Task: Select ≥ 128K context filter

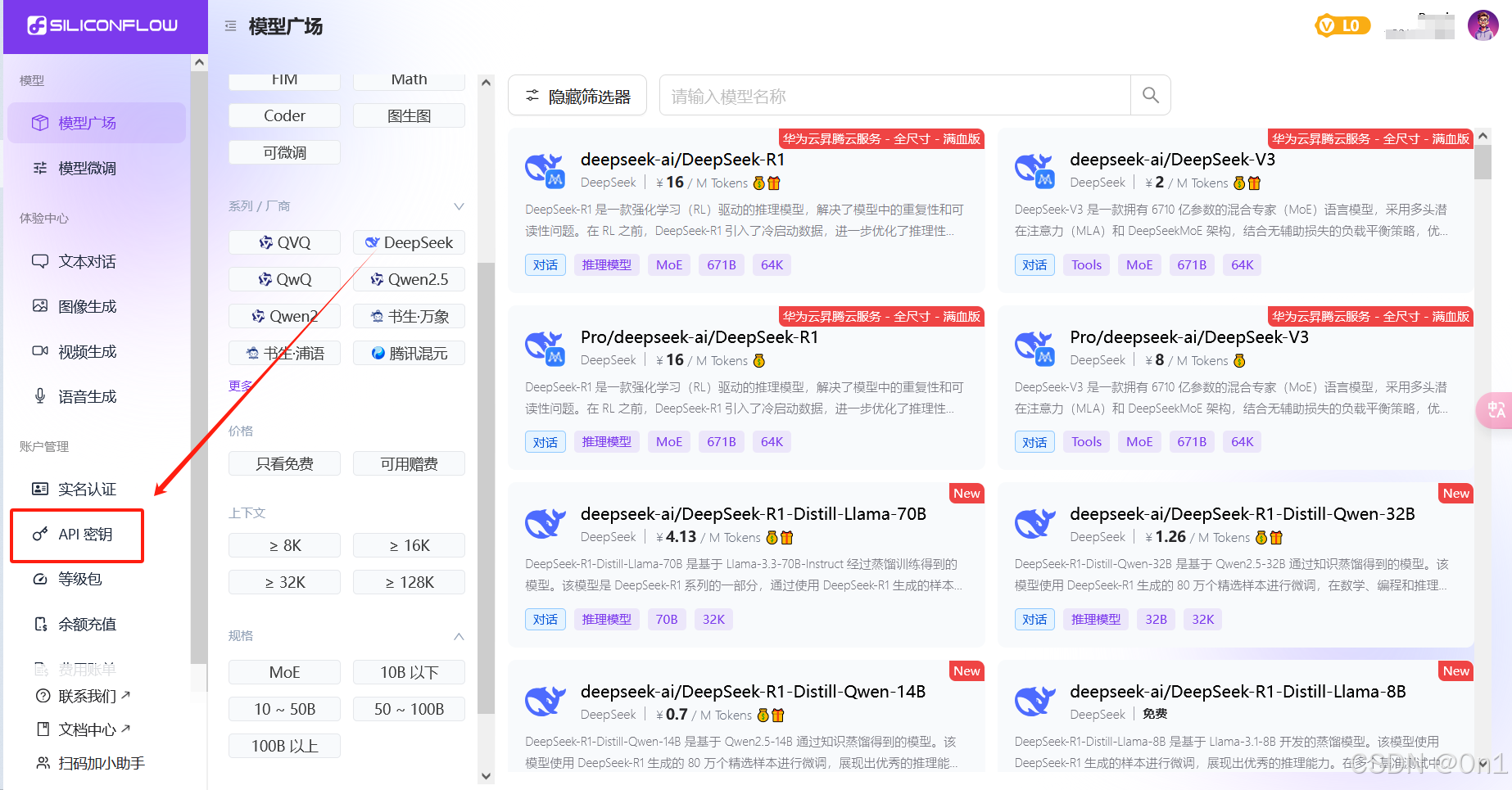Action: coord(409,582)
